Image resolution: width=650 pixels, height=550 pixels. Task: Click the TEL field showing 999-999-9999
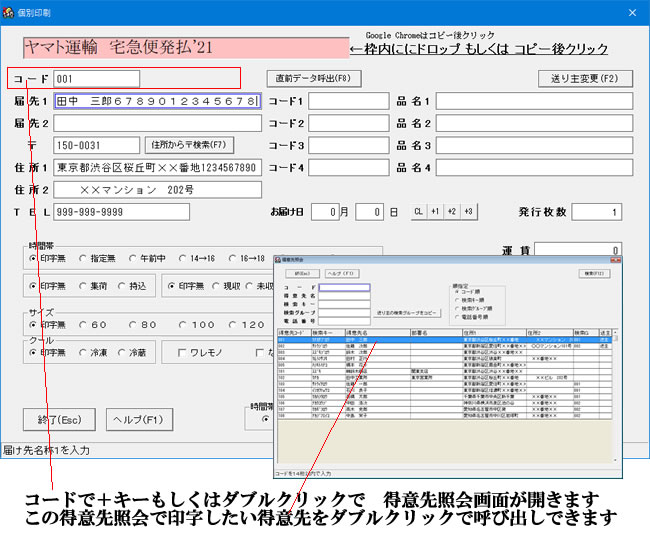[121, 212]
